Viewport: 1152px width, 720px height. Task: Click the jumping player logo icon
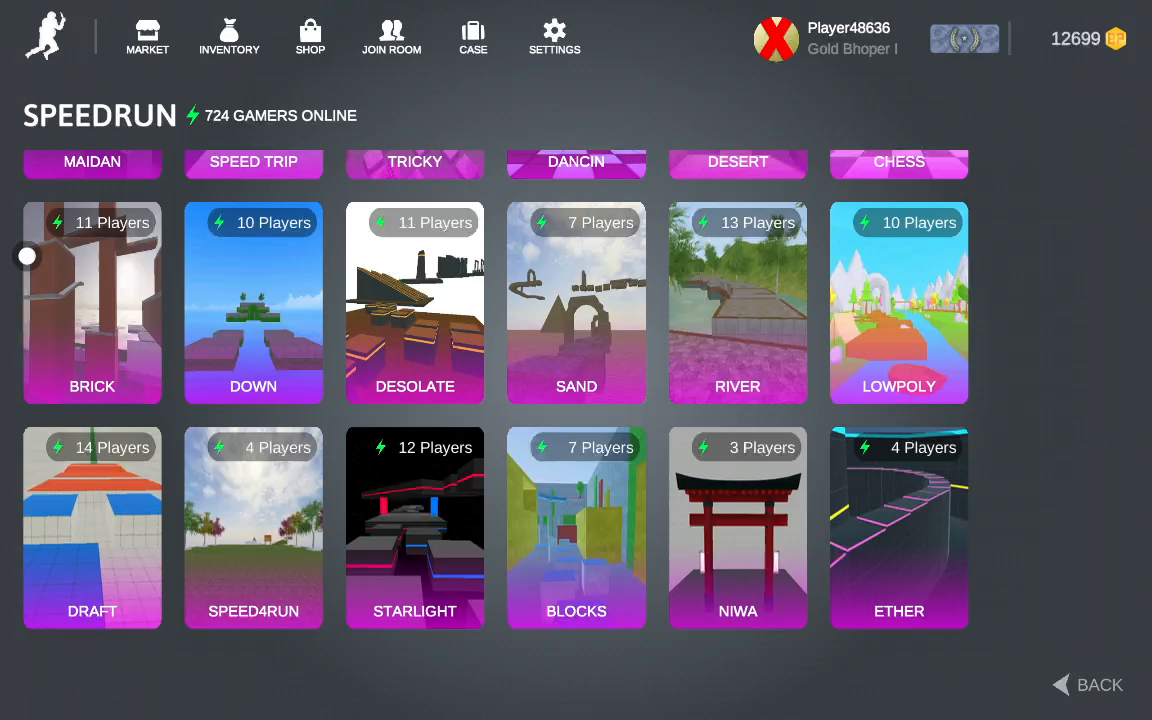point(45,37)
